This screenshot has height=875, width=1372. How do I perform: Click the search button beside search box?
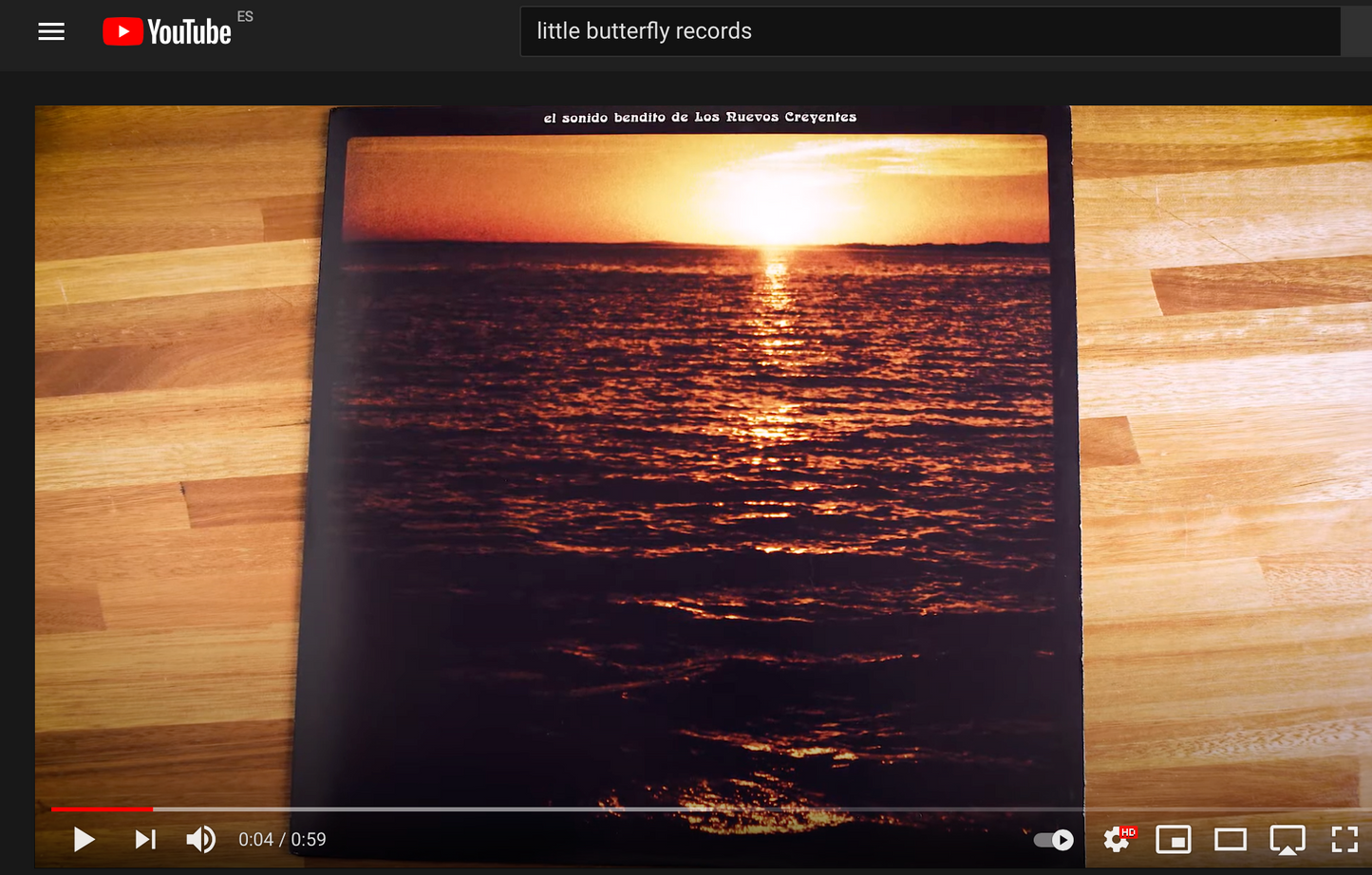pos(1358,31)
